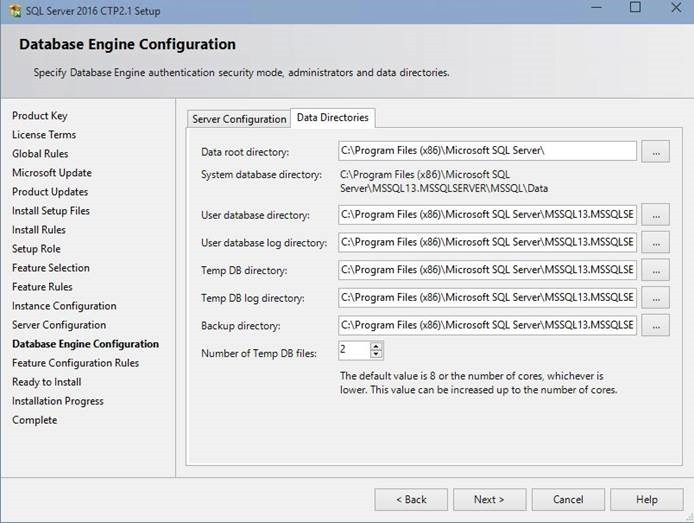This screenshot has height=523, width=694.
Task: Select Feature Selection step in sidebar
Action: click(51, 268)
